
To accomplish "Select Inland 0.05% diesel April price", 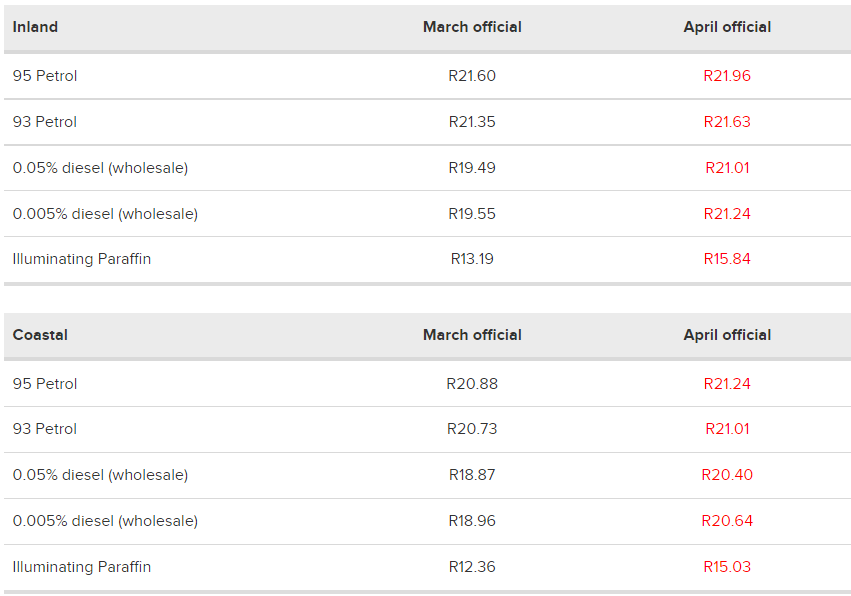I will tap(727, 168).
